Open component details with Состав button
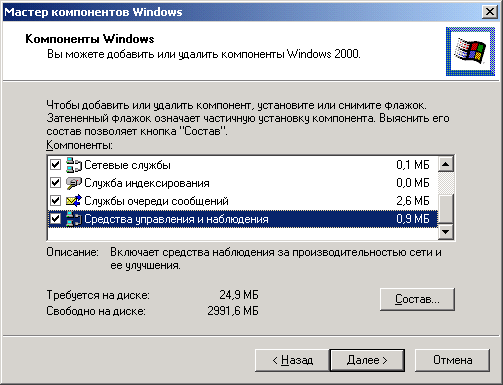This screenshot has height=385, width=503. coord(417,299)
